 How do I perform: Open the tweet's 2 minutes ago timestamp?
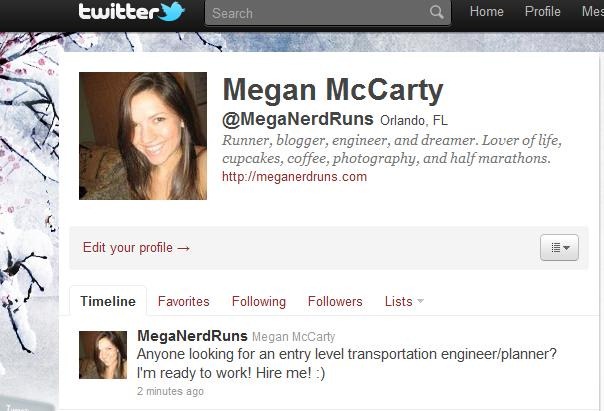click(x=170, y=391)
